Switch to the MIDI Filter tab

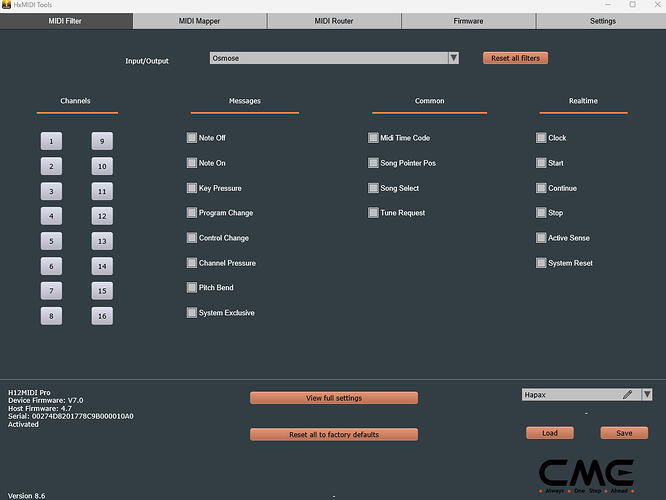(x=65, y=21)
